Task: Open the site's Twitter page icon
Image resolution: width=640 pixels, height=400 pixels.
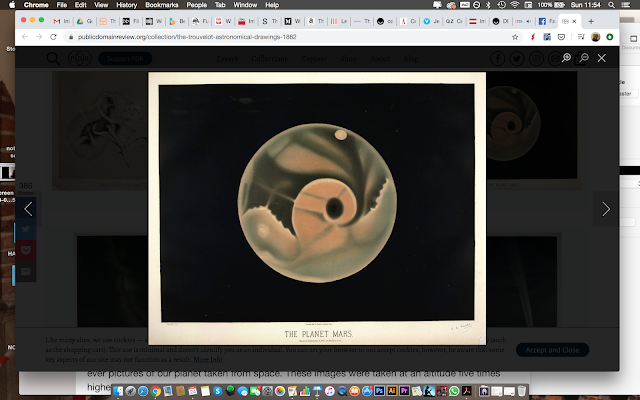Action: point(517,59)
